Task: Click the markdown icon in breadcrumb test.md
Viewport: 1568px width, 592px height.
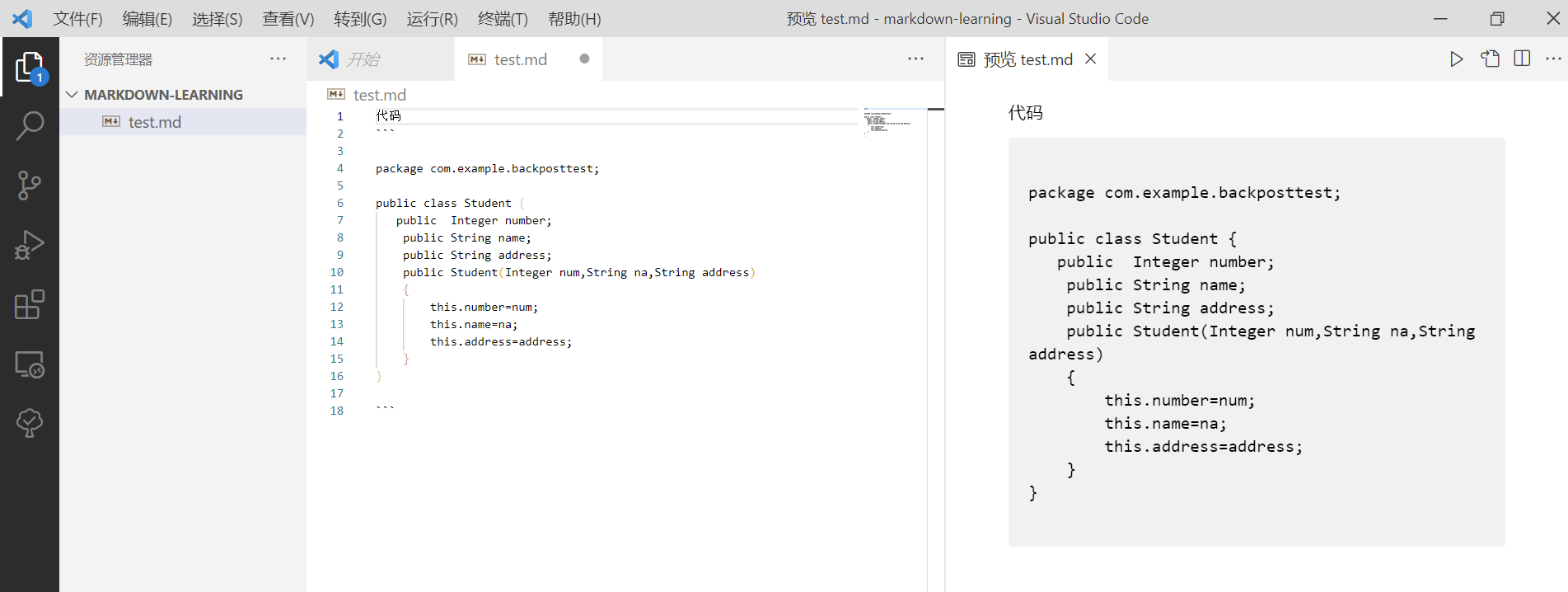Action: [x=336, y=94]
